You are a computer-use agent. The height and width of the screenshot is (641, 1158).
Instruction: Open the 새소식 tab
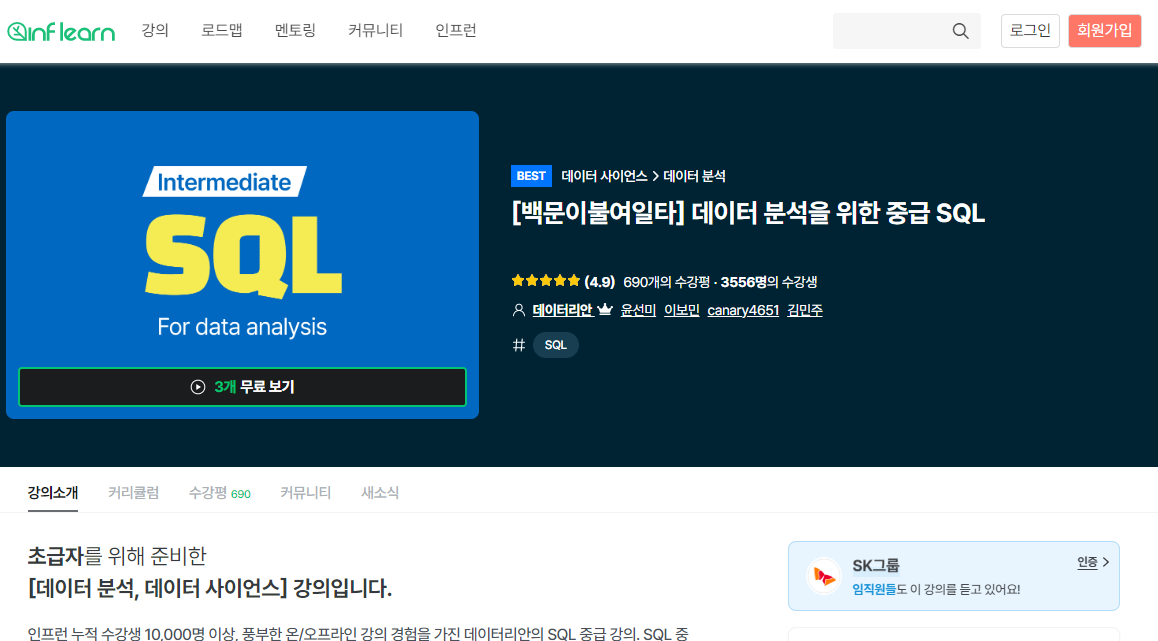(x=380, y=493)
